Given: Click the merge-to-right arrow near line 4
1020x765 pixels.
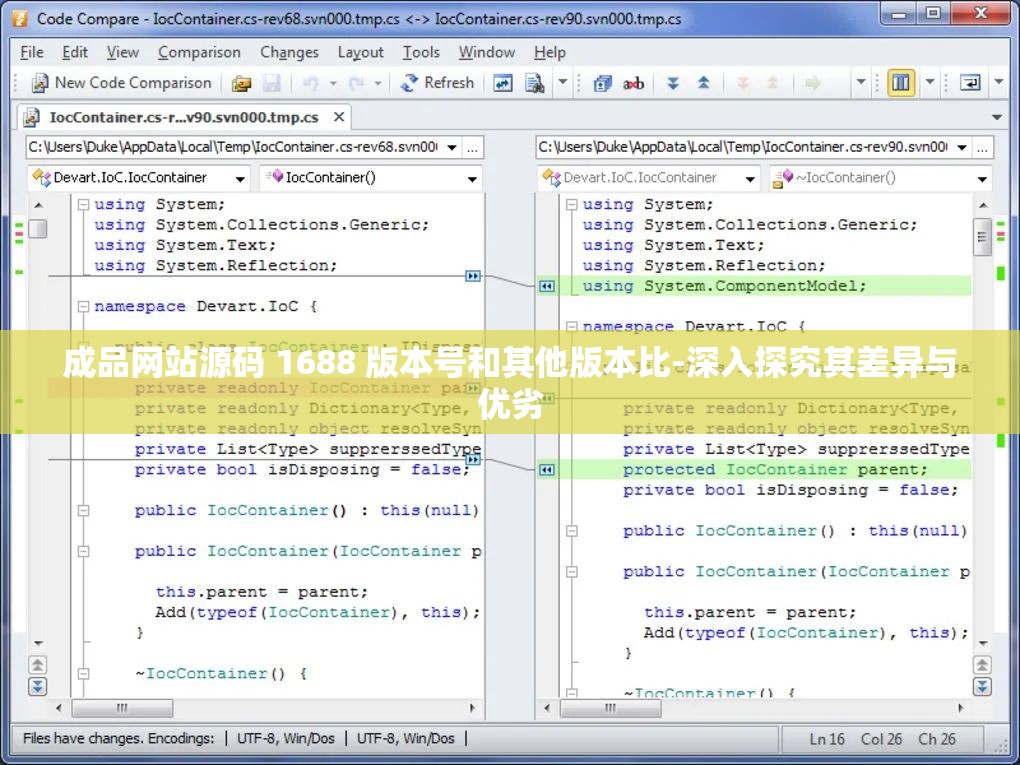Looking at the screenshot, I should [473, 276].
